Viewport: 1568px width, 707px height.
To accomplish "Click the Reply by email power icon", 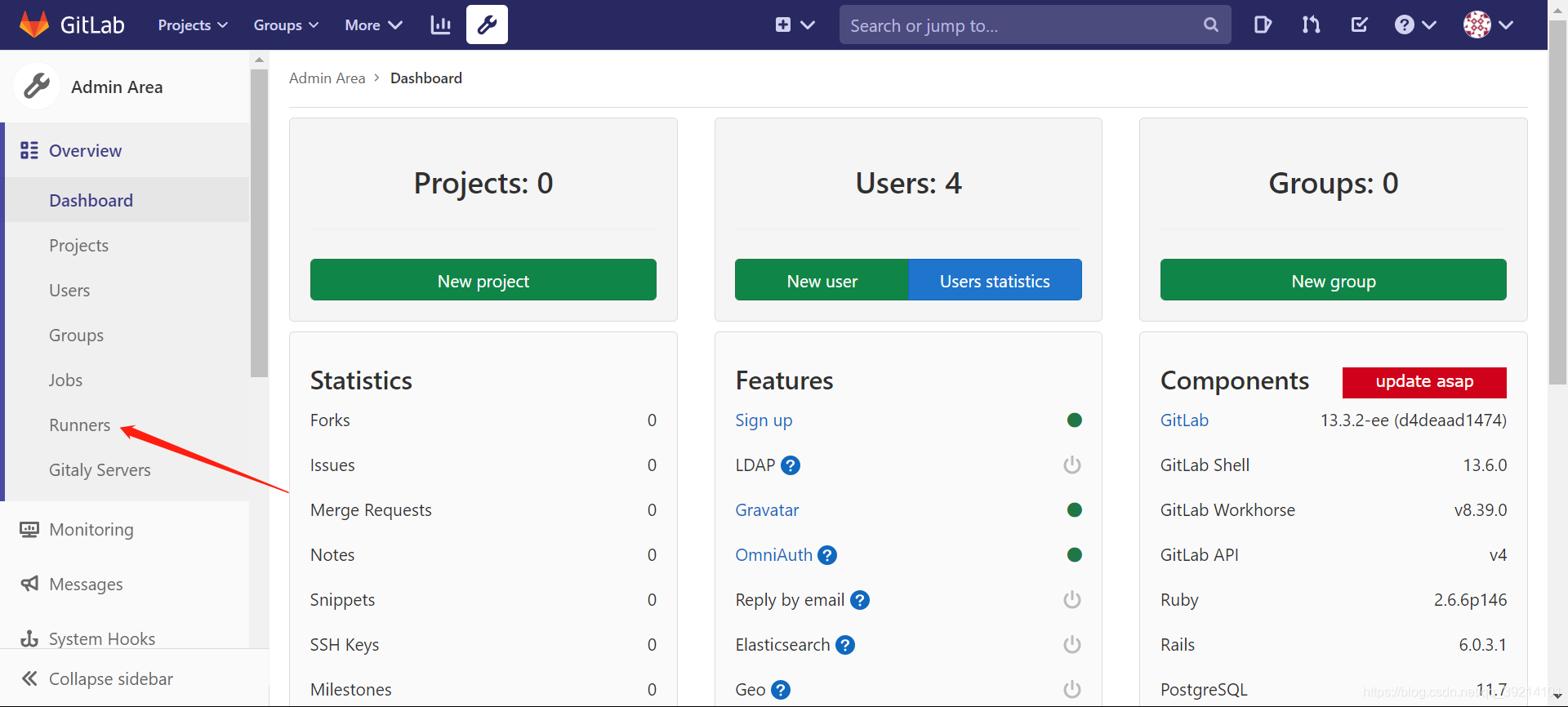I will coord(1071,600).
